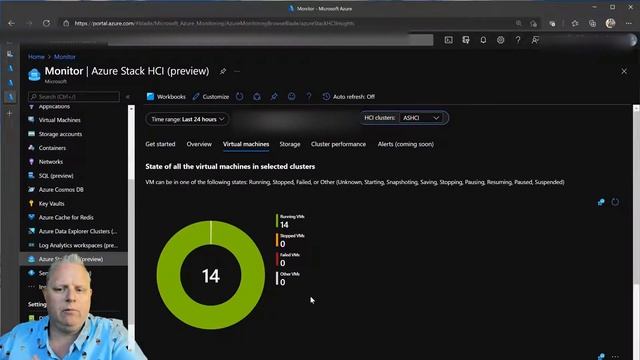Pin the VM state chart using its pin icon
The image size is (640, 360).
[x=601, y=202]
